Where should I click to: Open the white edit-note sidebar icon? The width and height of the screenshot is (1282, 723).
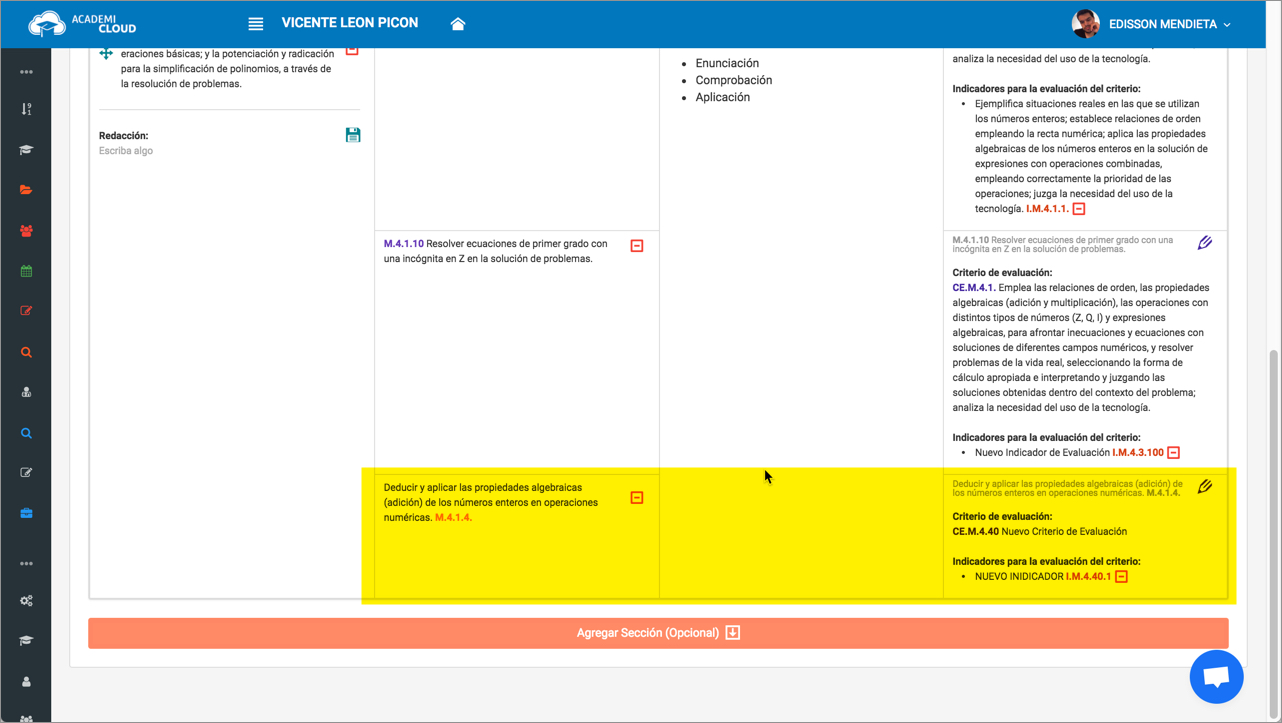(26, 473)
